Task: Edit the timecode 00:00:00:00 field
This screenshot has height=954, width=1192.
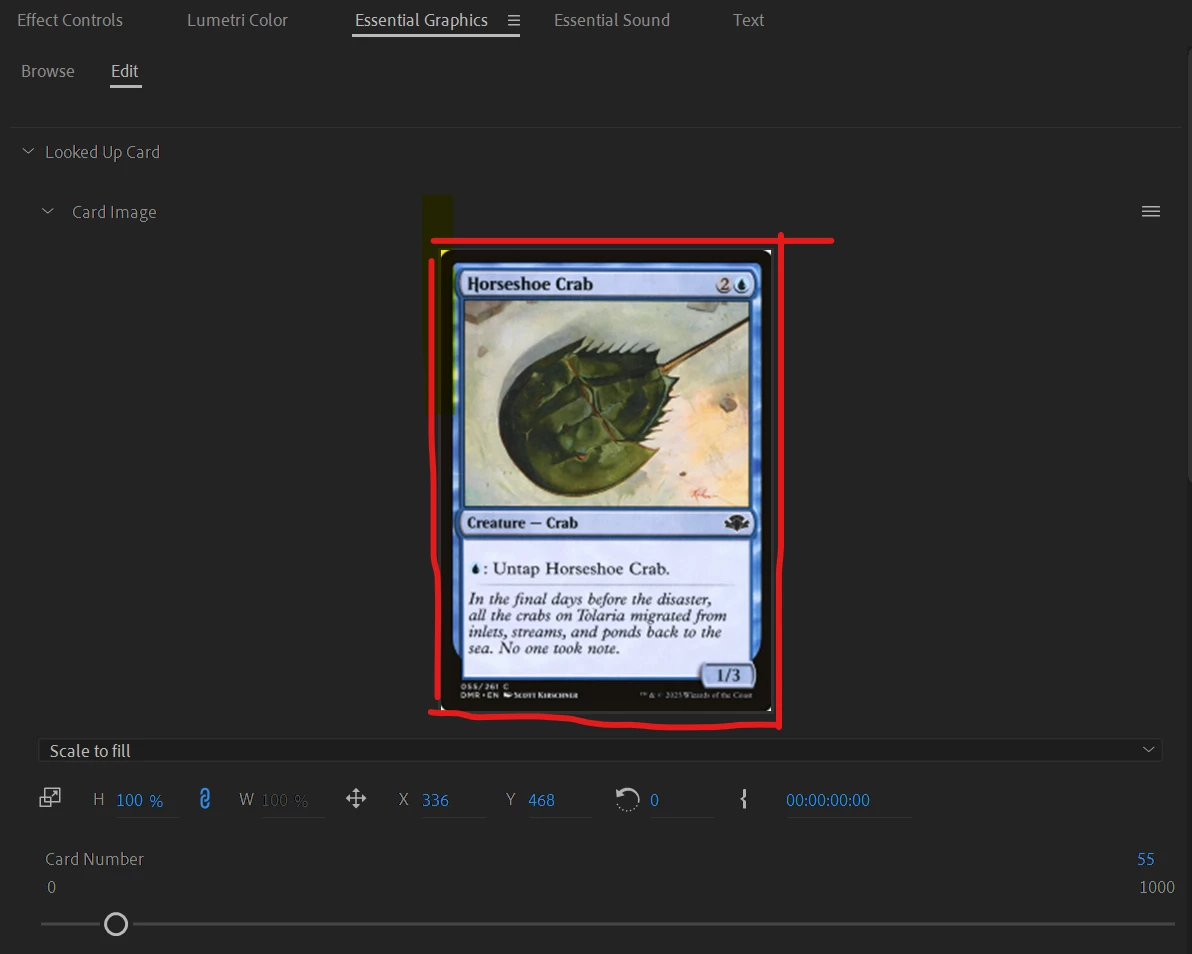Action: coord(828,800)
